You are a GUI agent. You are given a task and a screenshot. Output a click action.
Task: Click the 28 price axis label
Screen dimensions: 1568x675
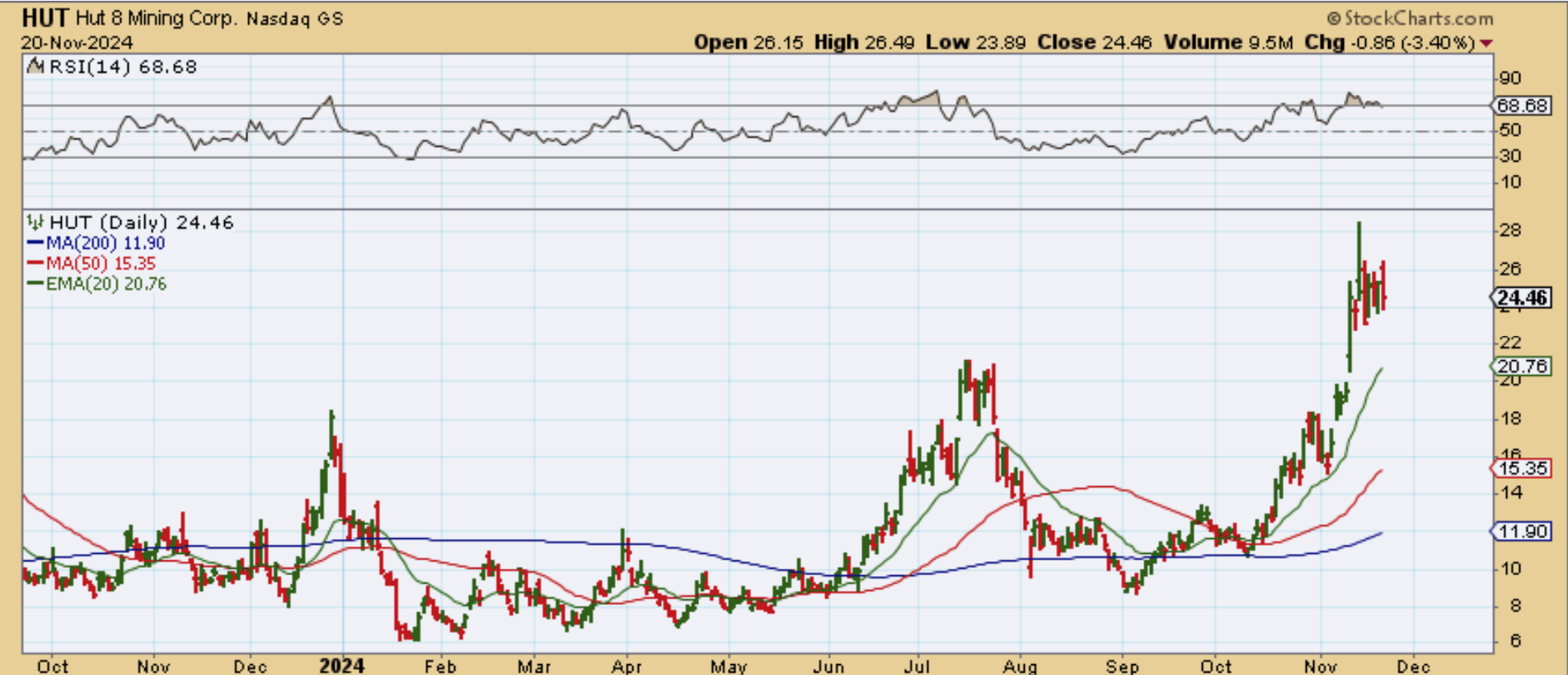[x=1510, y=231]
